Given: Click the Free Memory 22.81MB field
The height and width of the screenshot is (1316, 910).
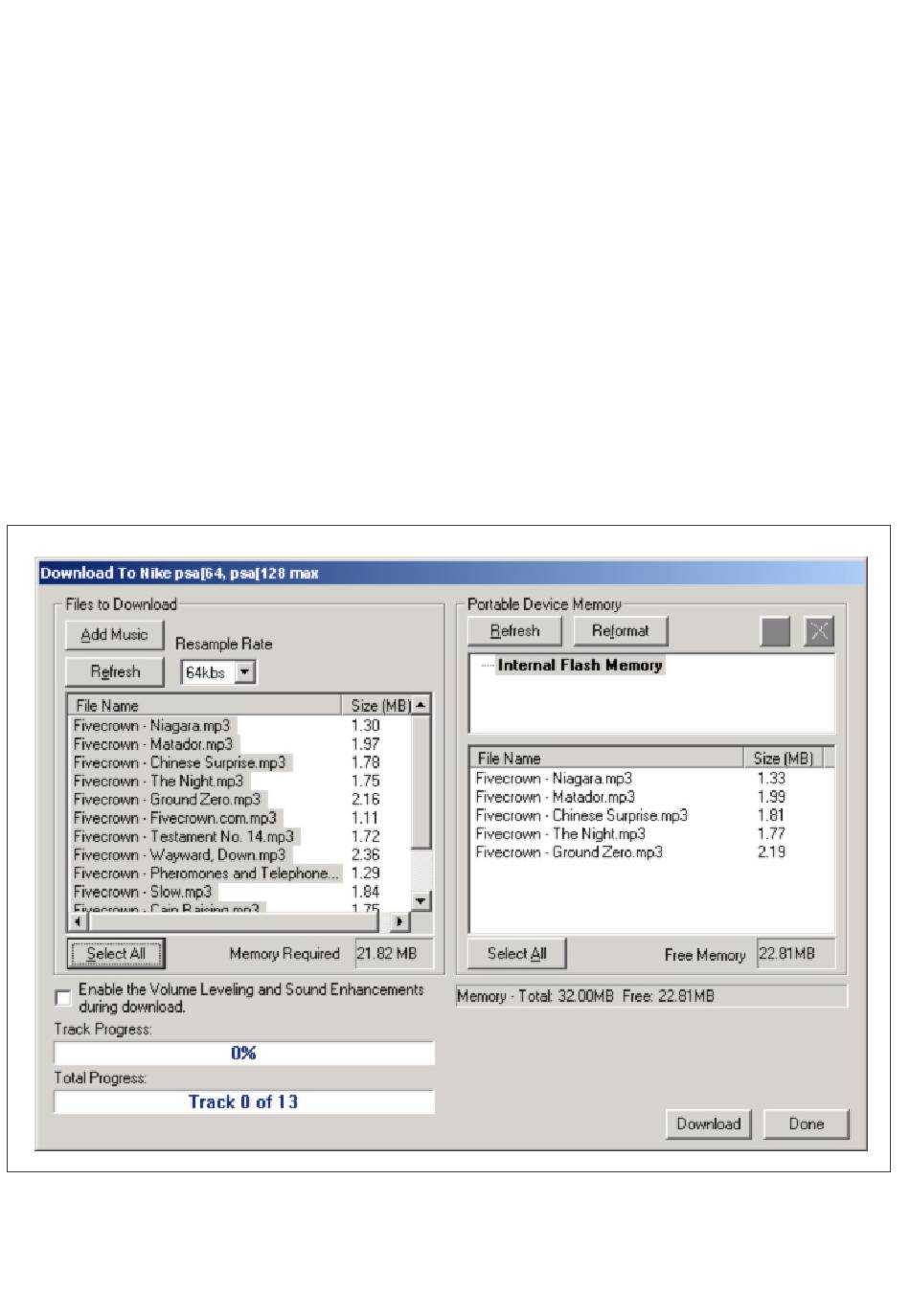Looking at the screenshot, I should tap(796, 954).
